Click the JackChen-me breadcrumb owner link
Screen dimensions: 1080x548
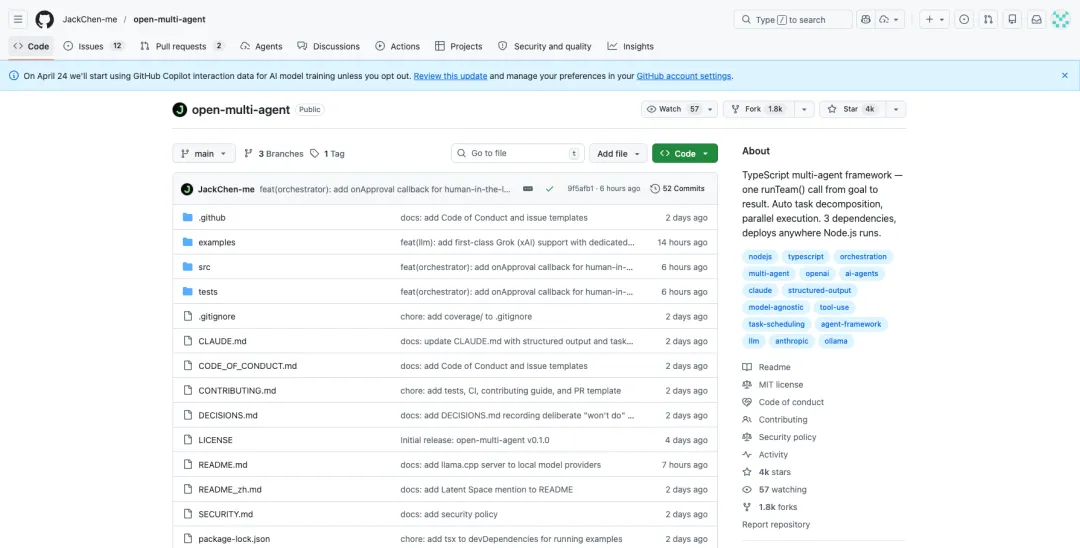[90, 19]
